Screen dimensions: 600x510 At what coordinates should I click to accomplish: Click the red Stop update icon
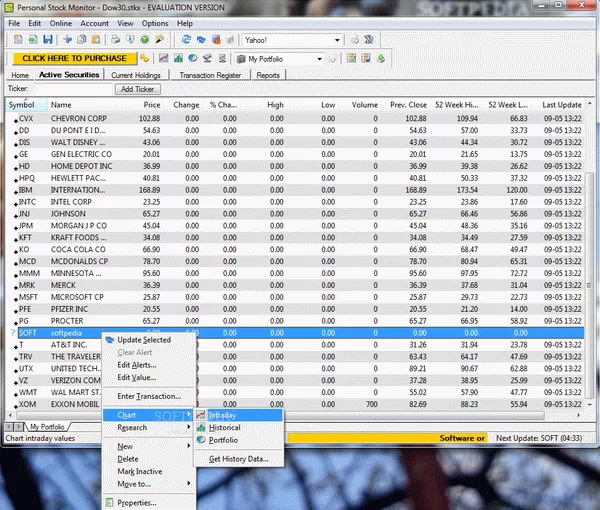click(216, 39)
